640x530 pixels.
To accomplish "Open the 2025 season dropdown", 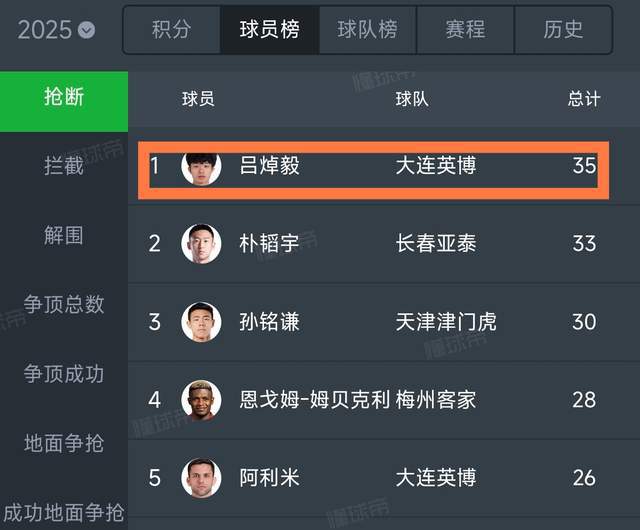I will (x=57, y=29).
